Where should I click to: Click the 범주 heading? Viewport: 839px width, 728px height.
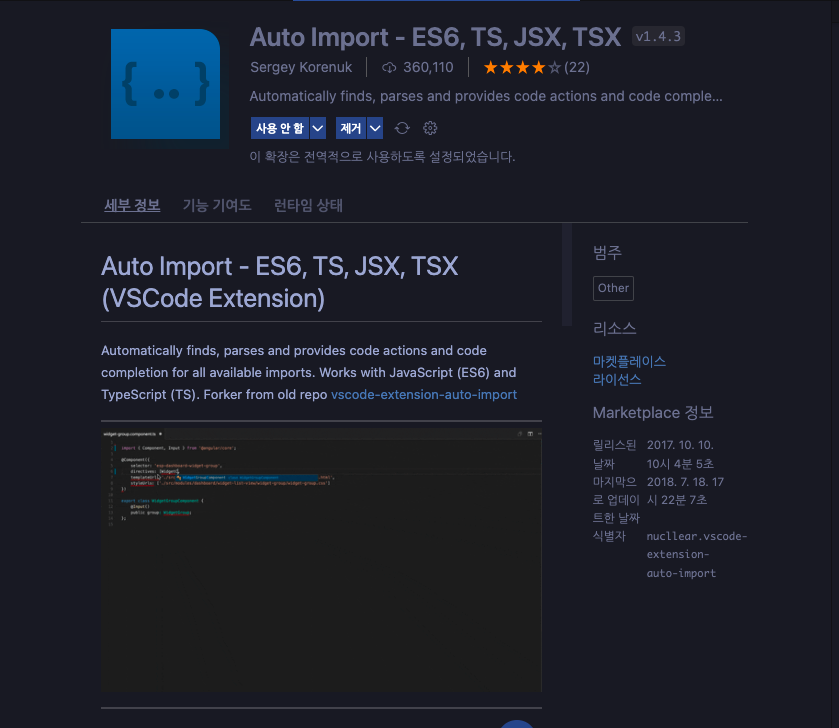(x=607, y=252)
